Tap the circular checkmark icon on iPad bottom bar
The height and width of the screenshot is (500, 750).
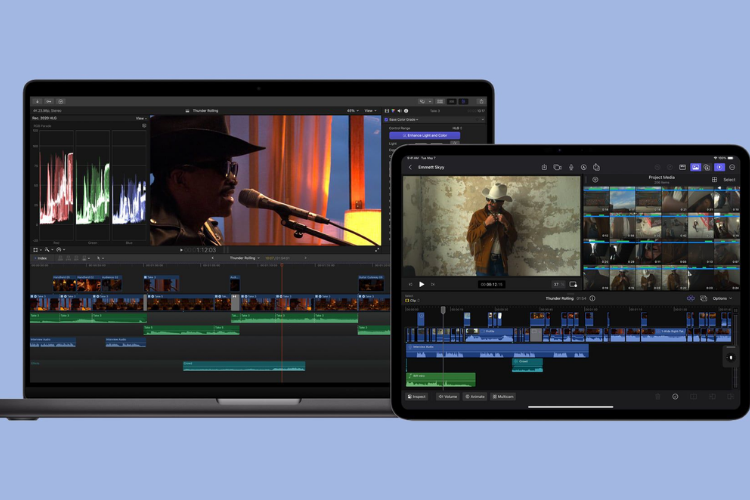(x=675, y=397)
